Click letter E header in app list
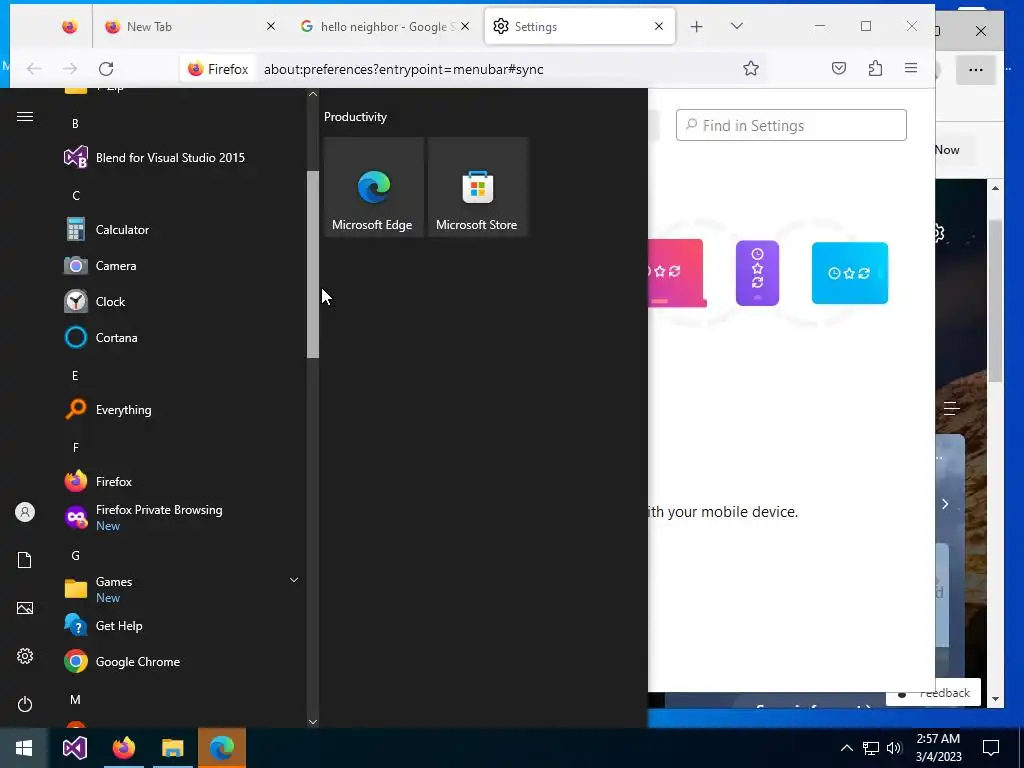 75,376
